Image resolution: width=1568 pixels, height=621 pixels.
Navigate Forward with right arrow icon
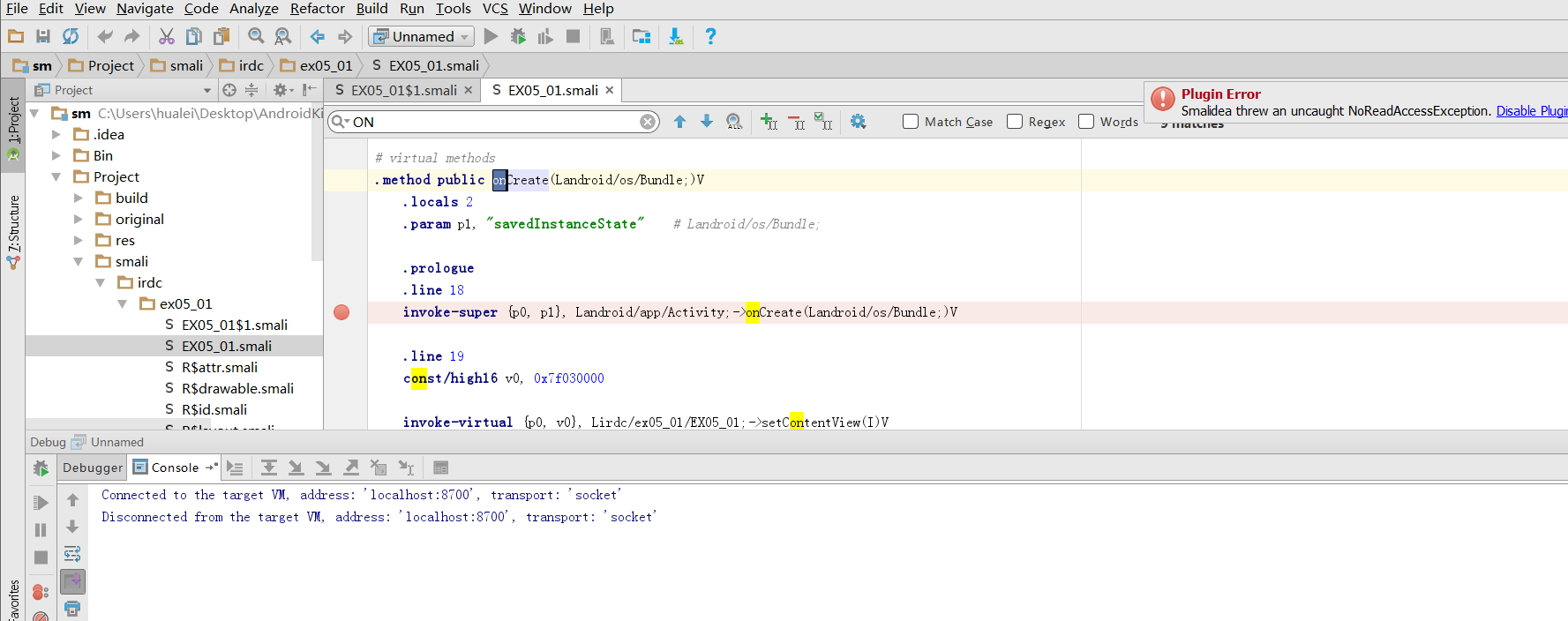(x=345, y=36)
